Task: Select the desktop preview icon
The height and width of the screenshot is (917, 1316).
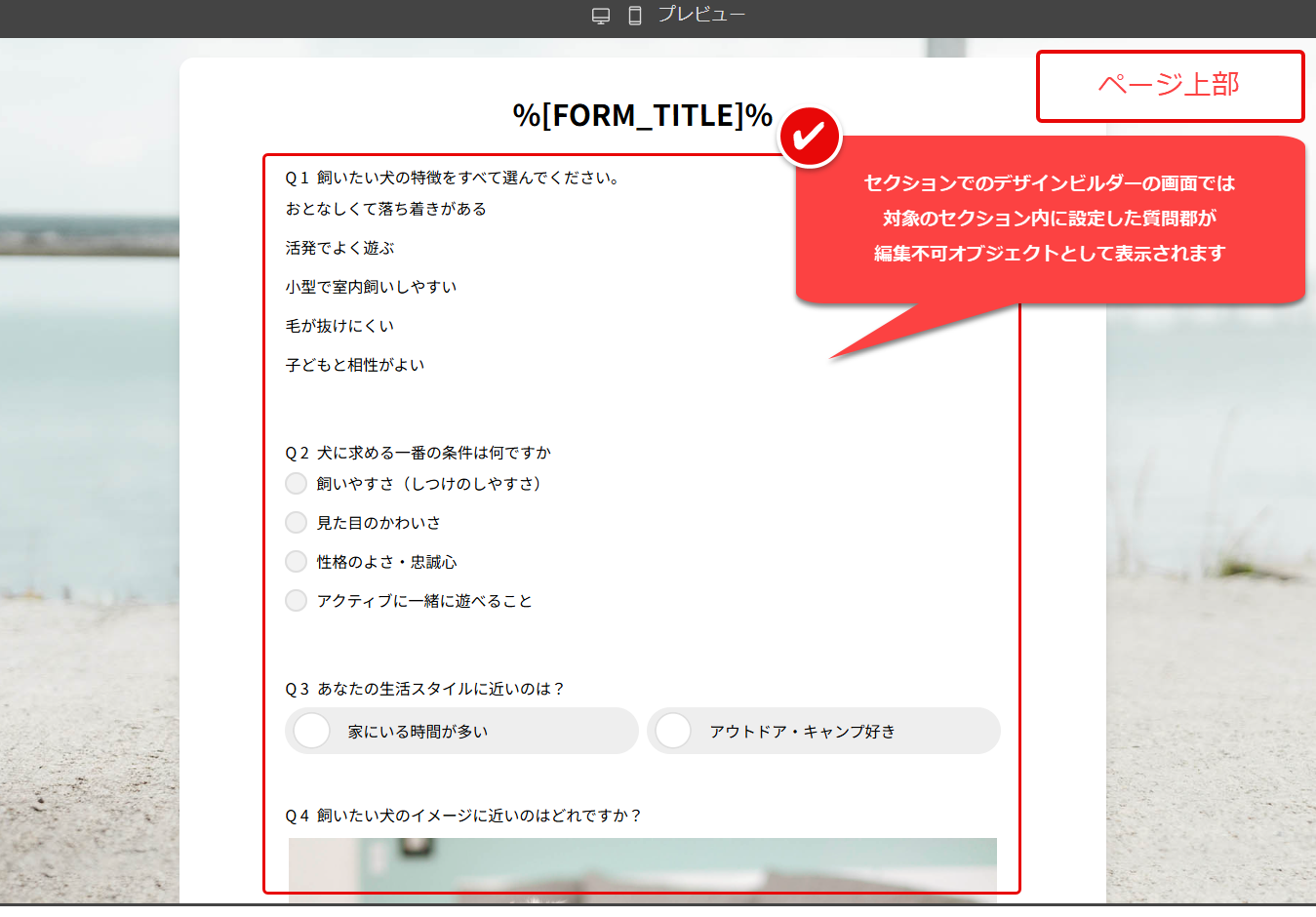Action: click(x=599, y=14)
